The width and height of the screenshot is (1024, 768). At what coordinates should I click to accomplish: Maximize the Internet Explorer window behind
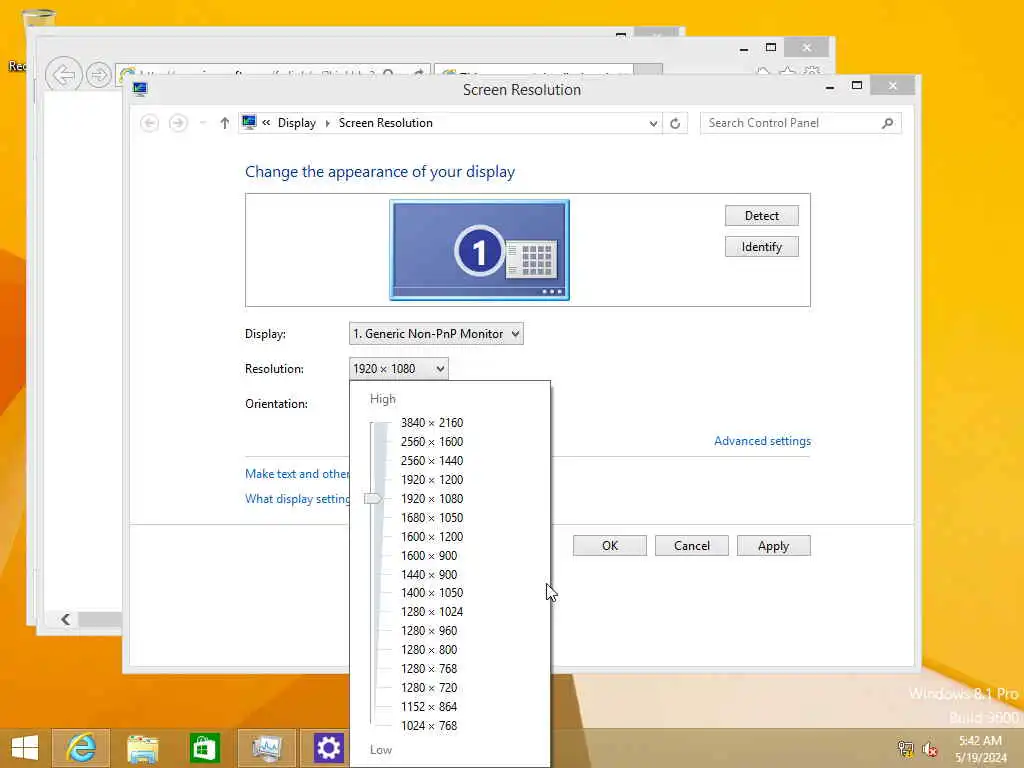click(771, 48)
